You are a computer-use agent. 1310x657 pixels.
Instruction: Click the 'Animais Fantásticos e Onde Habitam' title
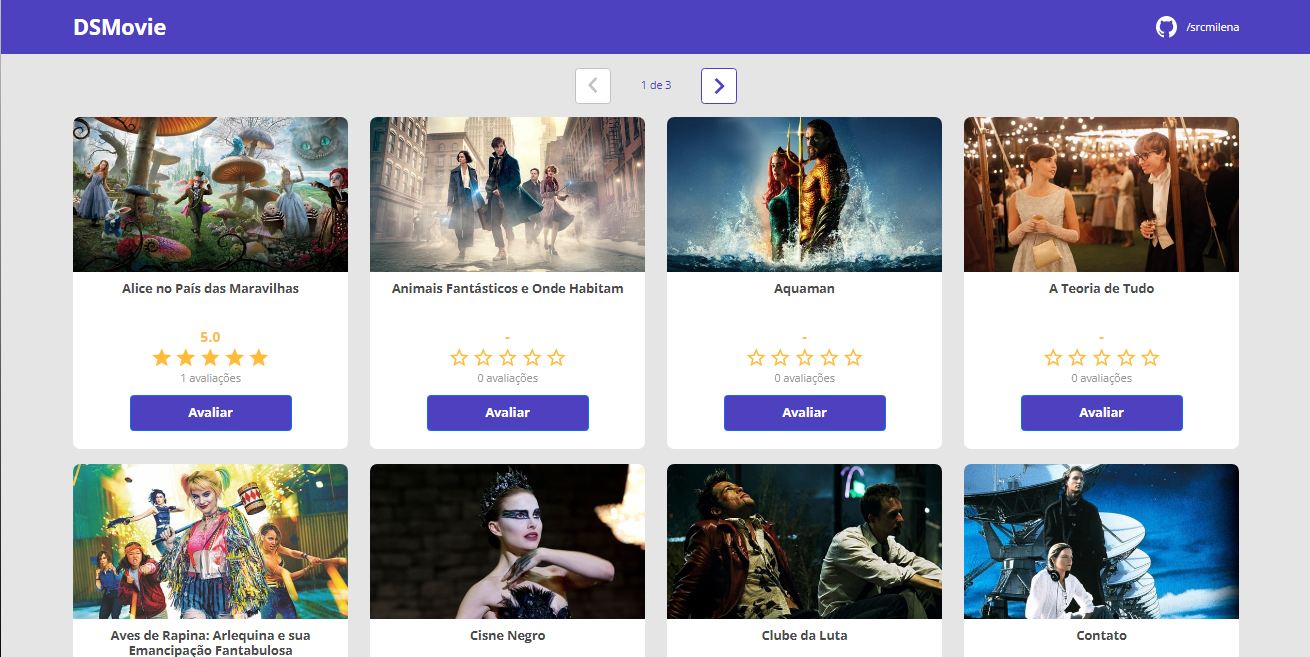tap(507, 289)
